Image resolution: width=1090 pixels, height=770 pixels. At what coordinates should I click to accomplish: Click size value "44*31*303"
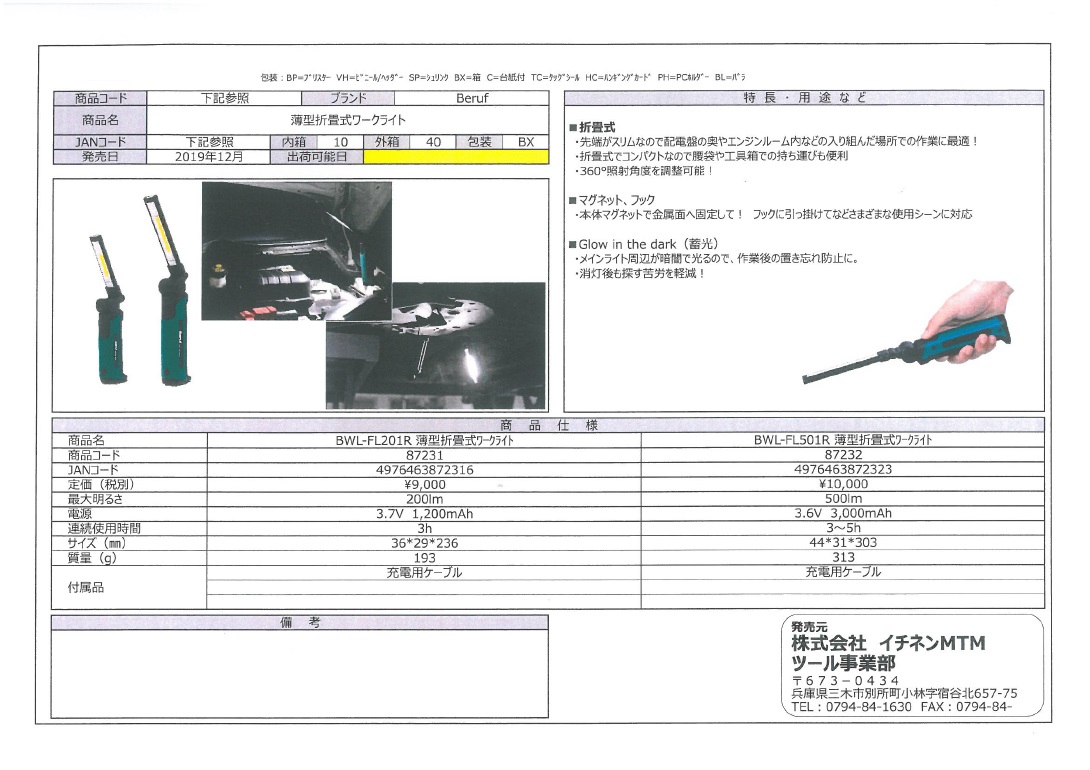click(843, 543)
